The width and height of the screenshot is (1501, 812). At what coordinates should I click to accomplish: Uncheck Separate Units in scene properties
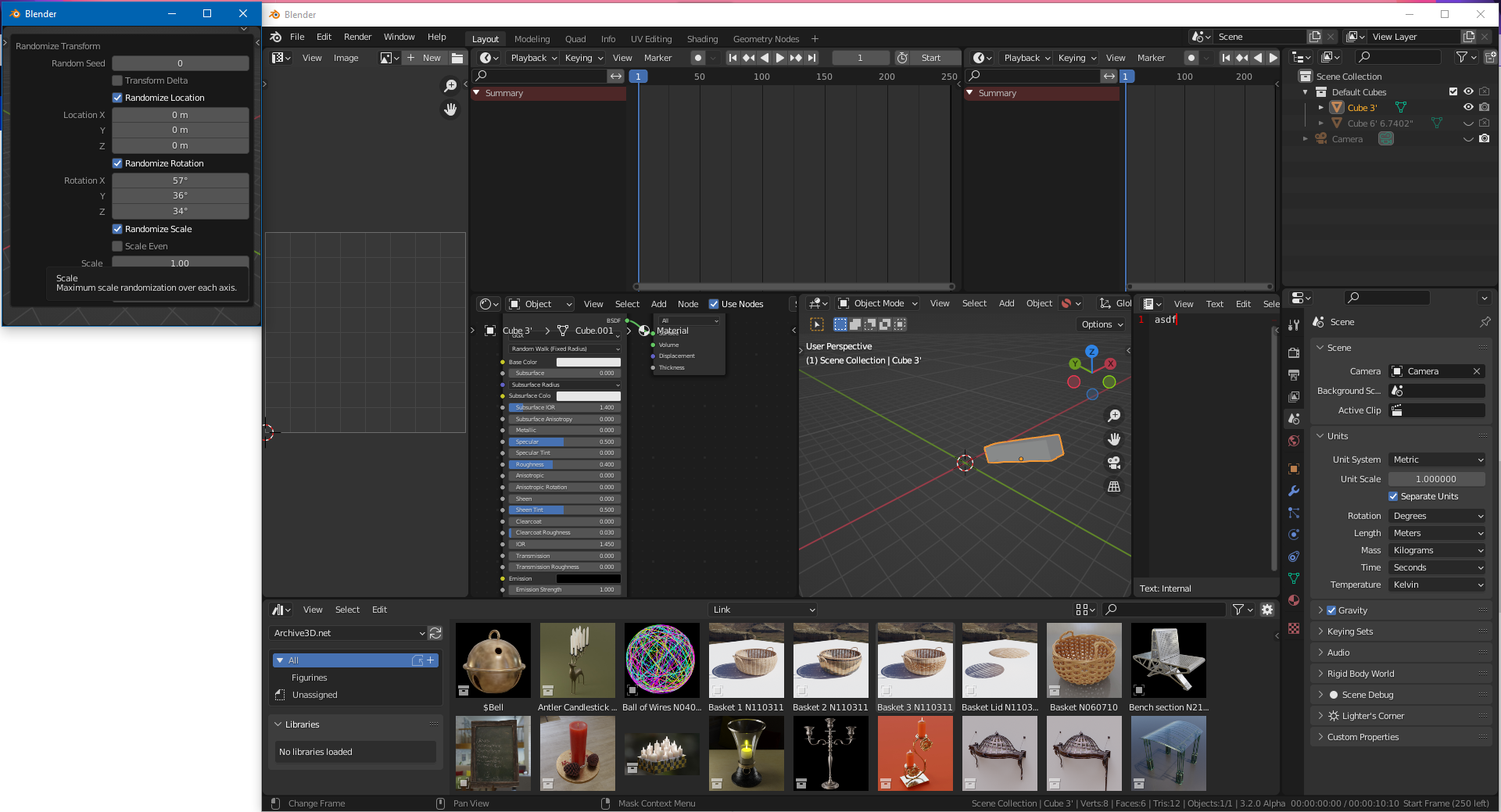(1393, 496)
